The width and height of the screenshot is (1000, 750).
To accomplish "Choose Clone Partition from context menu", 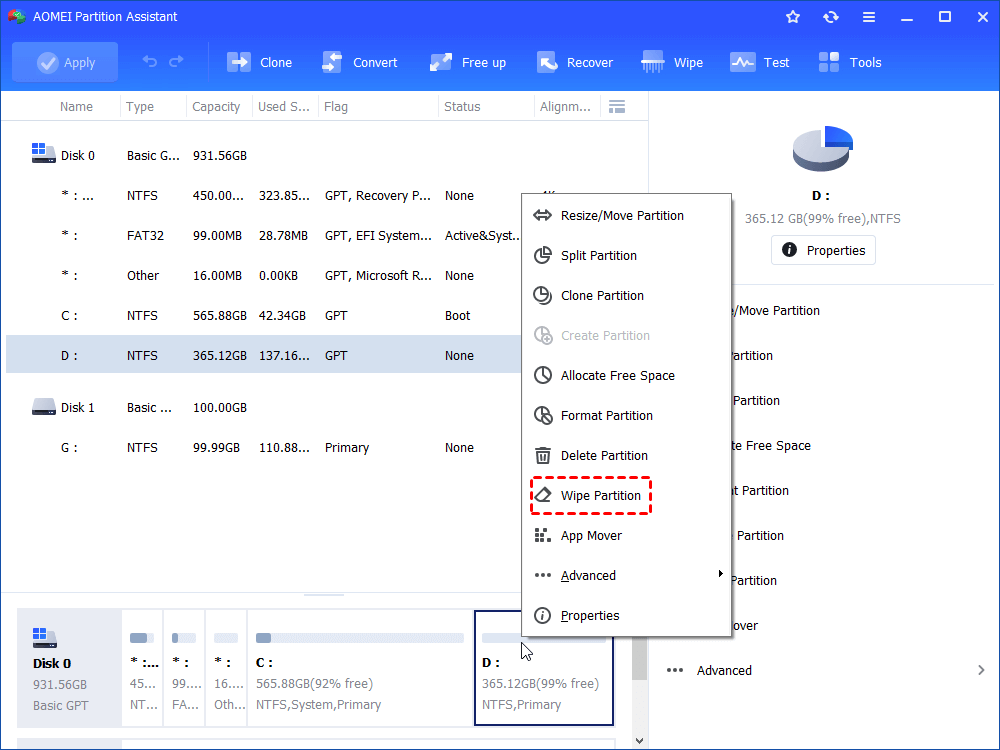I will coord(626,296).
